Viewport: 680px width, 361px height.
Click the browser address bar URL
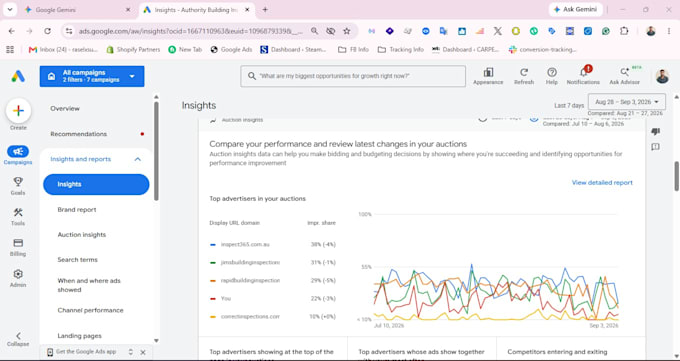pos(190,31)
